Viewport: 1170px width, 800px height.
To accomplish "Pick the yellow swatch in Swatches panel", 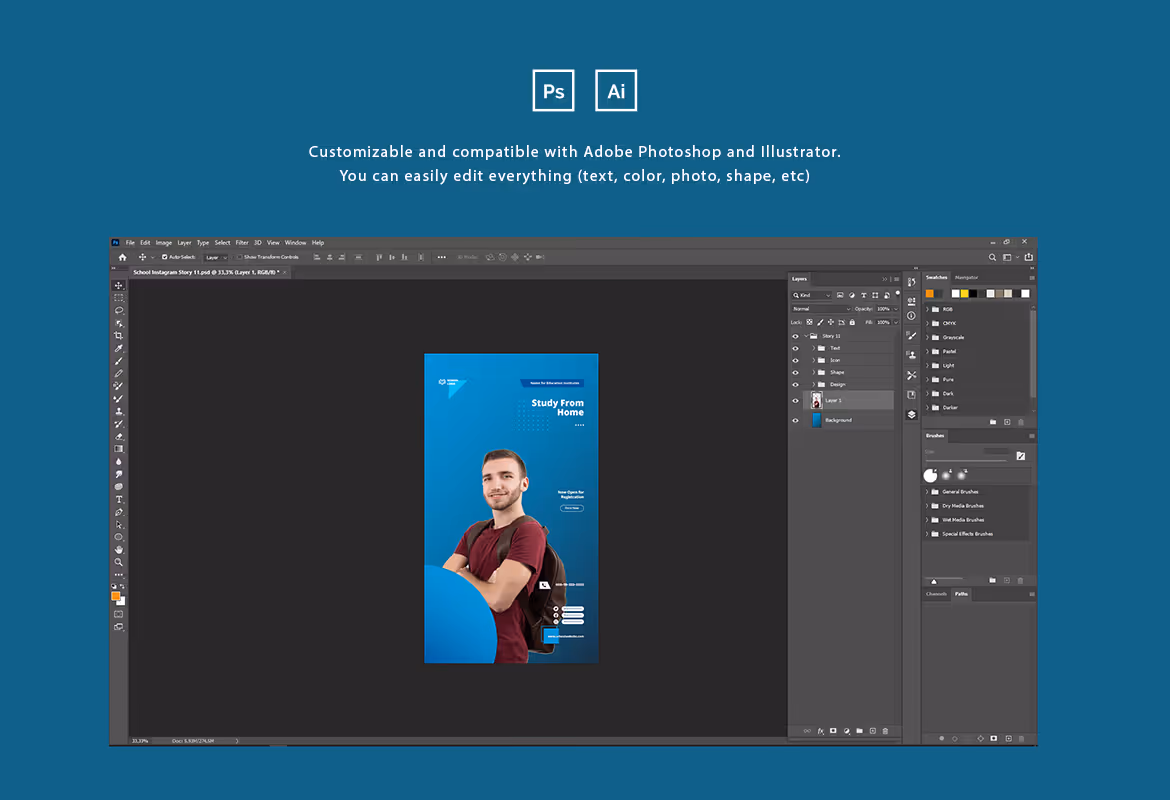I will pyautogui.click(x=964, y=294).
